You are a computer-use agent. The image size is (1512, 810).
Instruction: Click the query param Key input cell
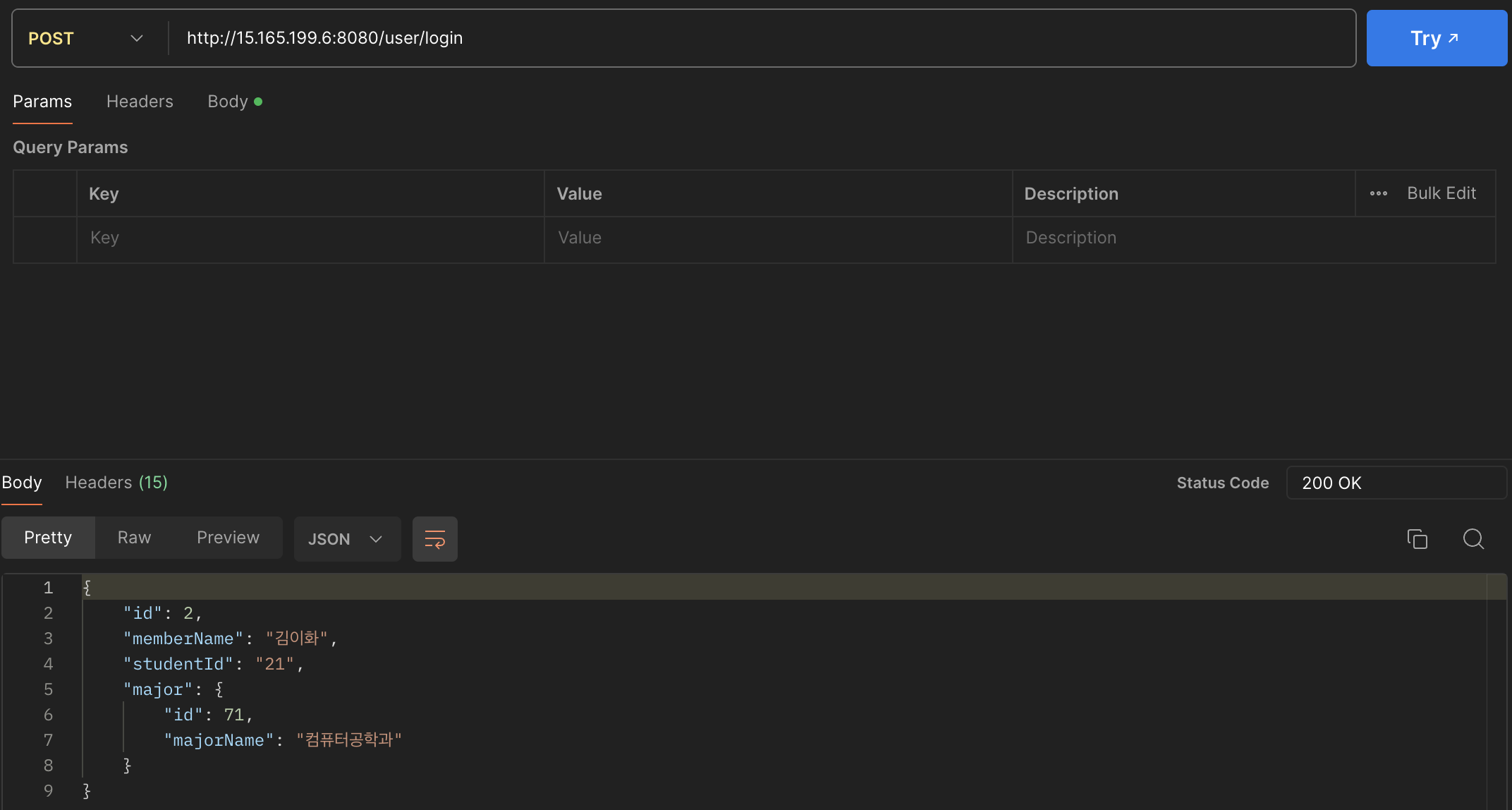coord(310,238)
